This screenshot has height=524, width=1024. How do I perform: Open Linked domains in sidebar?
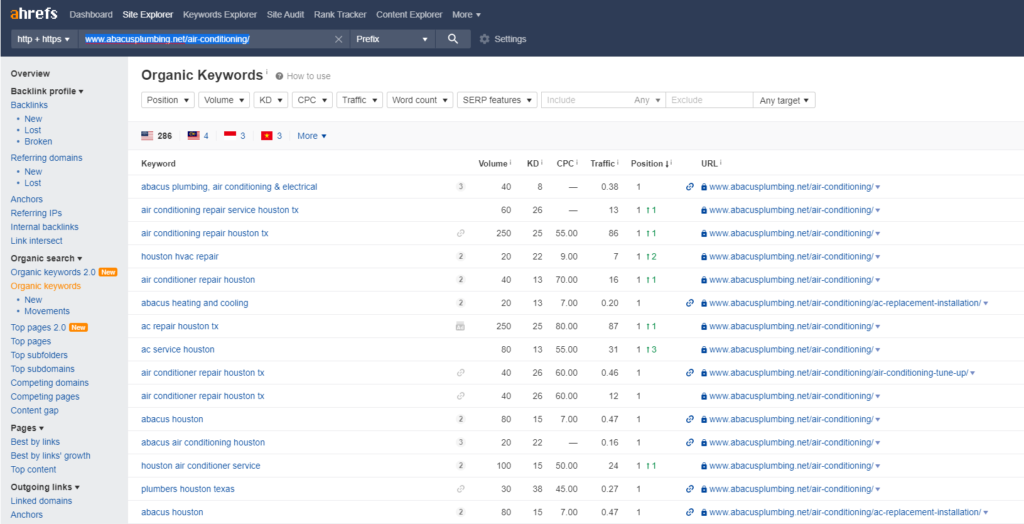pos(41,501)
